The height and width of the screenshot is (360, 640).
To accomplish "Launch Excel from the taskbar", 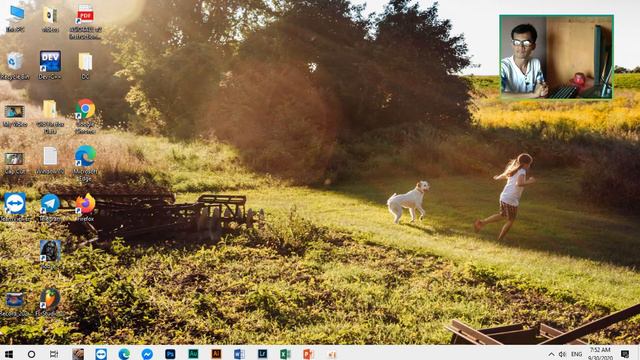I will [x=285, y=354].
